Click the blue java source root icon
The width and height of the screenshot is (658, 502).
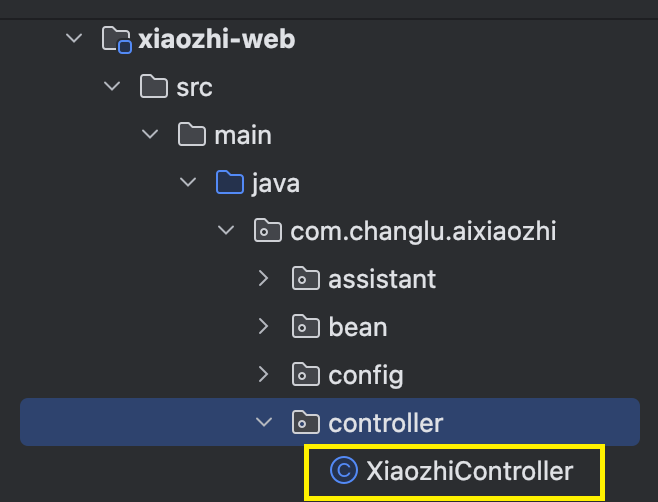click(x=230, y=182)
